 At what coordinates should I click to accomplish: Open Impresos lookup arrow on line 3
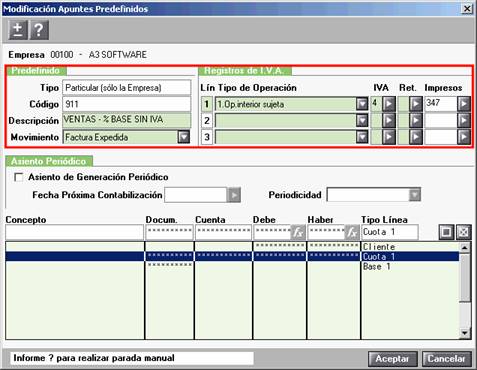pyautogui.click(x=464, y=137)
